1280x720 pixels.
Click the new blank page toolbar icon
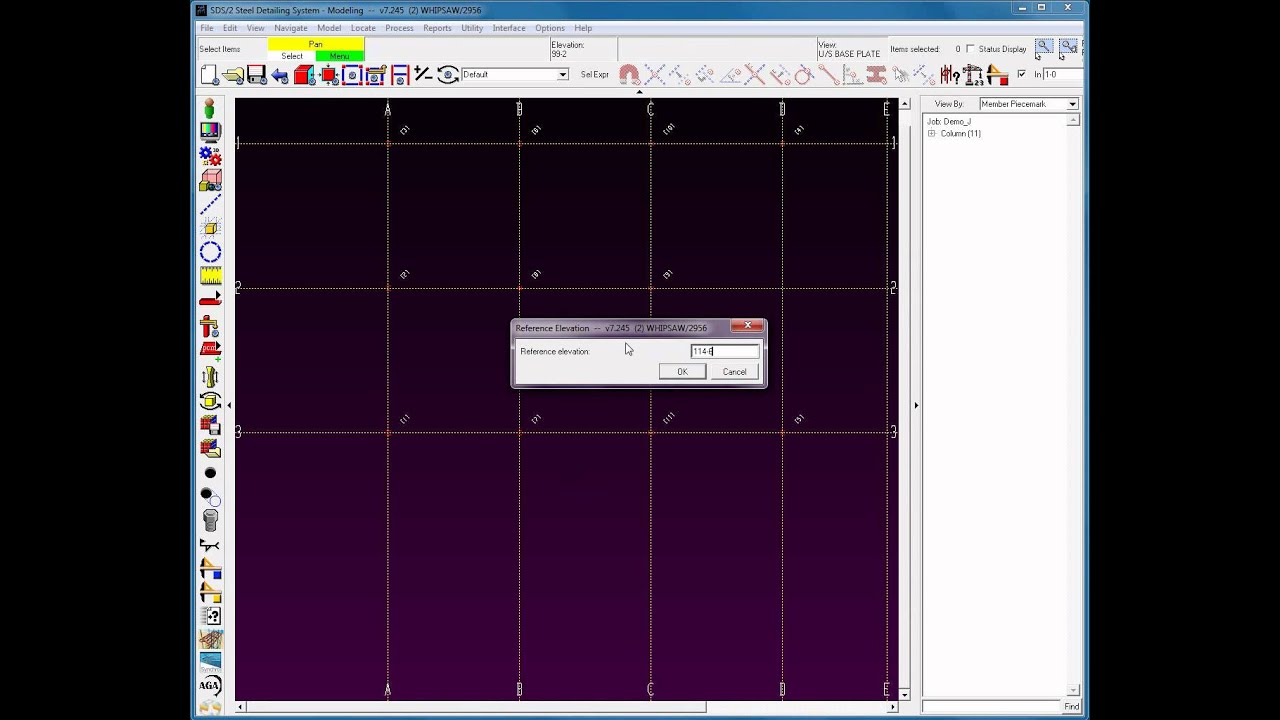click(x=209, y=75)
